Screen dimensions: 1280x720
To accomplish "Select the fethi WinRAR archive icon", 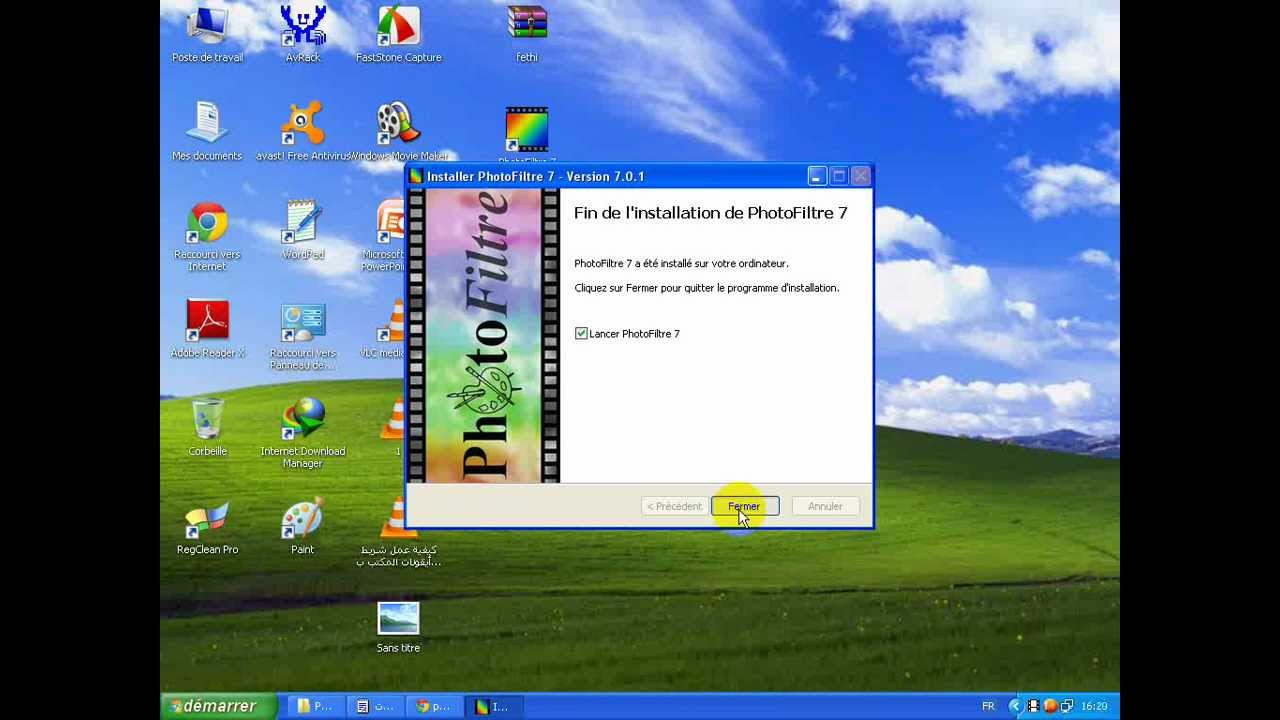I will [527, 35].
